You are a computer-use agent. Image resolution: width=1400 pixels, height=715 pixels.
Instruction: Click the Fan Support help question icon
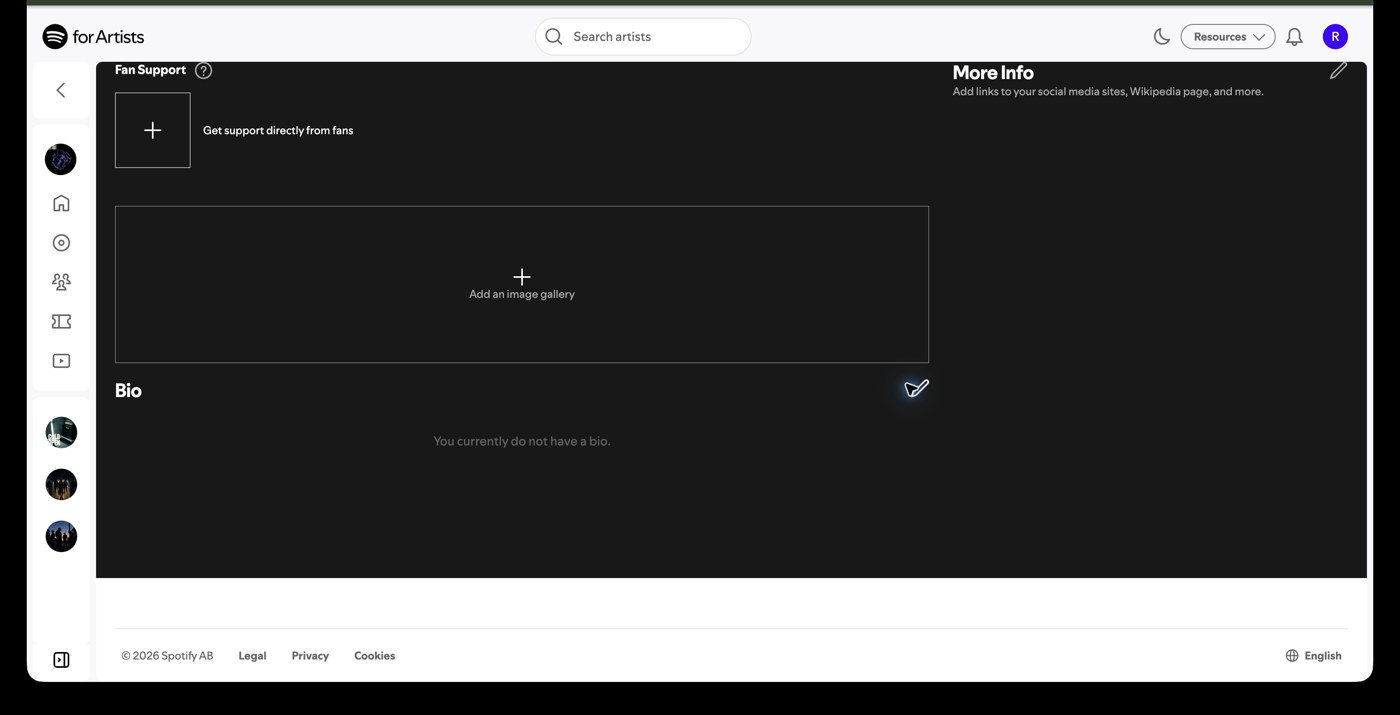[x=204, y=70]
